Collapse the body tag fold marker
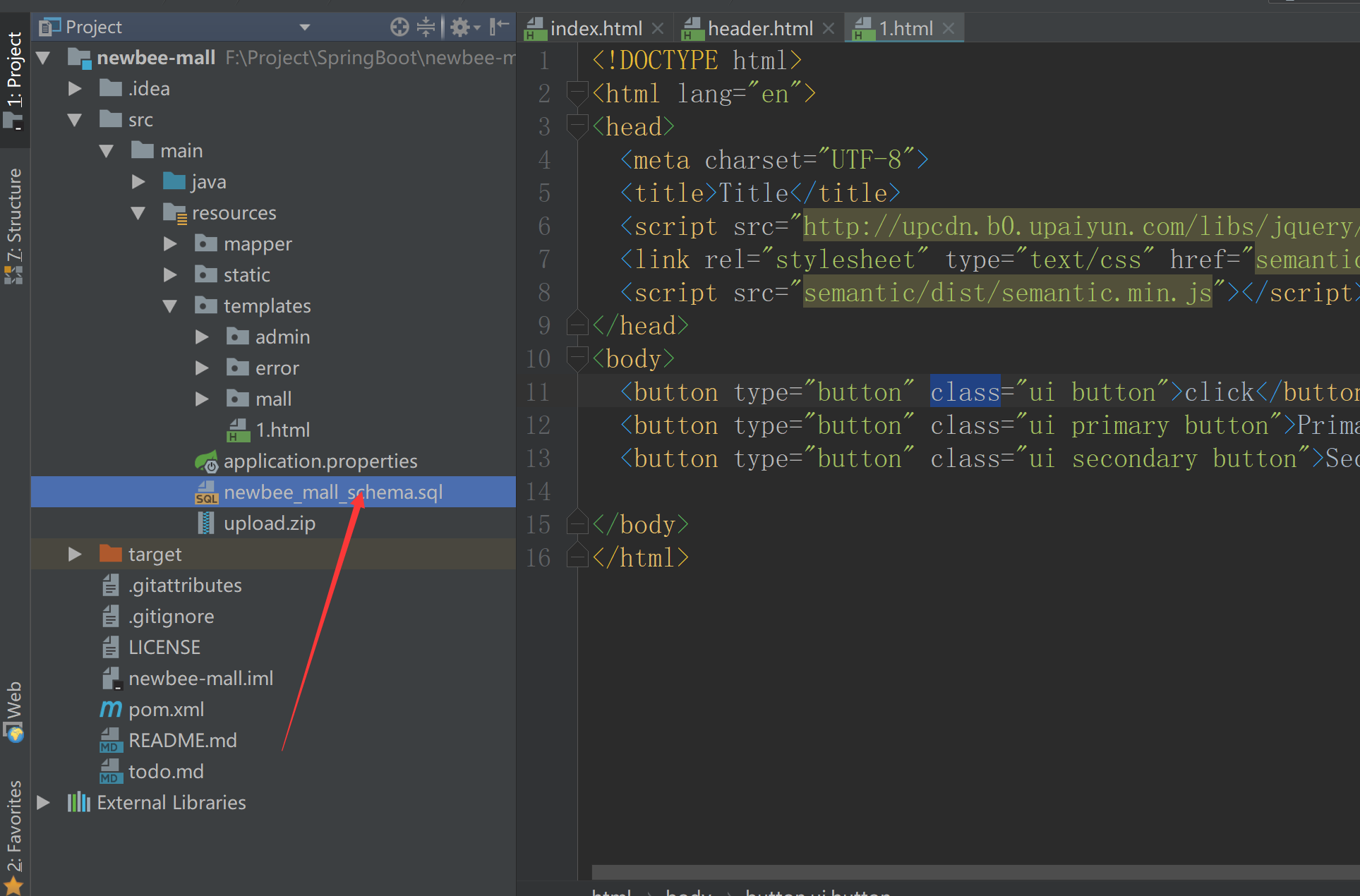1360x896 pixels. click(577, 358)
